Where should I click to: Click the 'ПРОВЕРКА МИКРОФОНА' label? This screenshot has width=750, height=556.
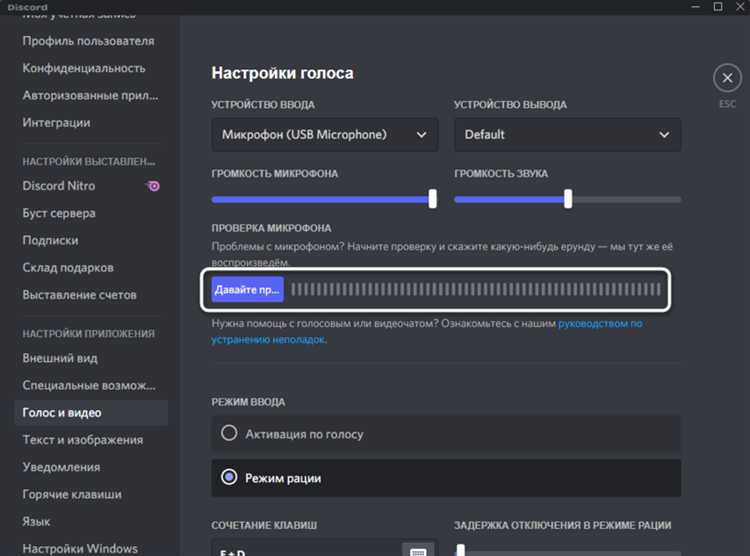(x=271, y=228)
